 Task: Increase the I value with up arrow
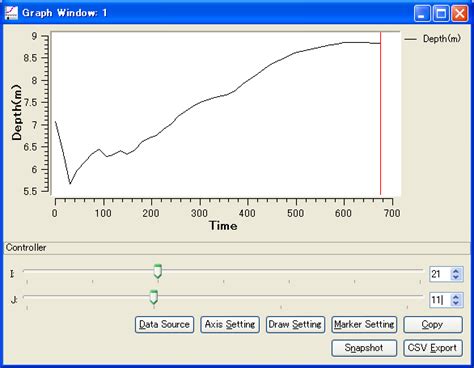tap(456, 271)
